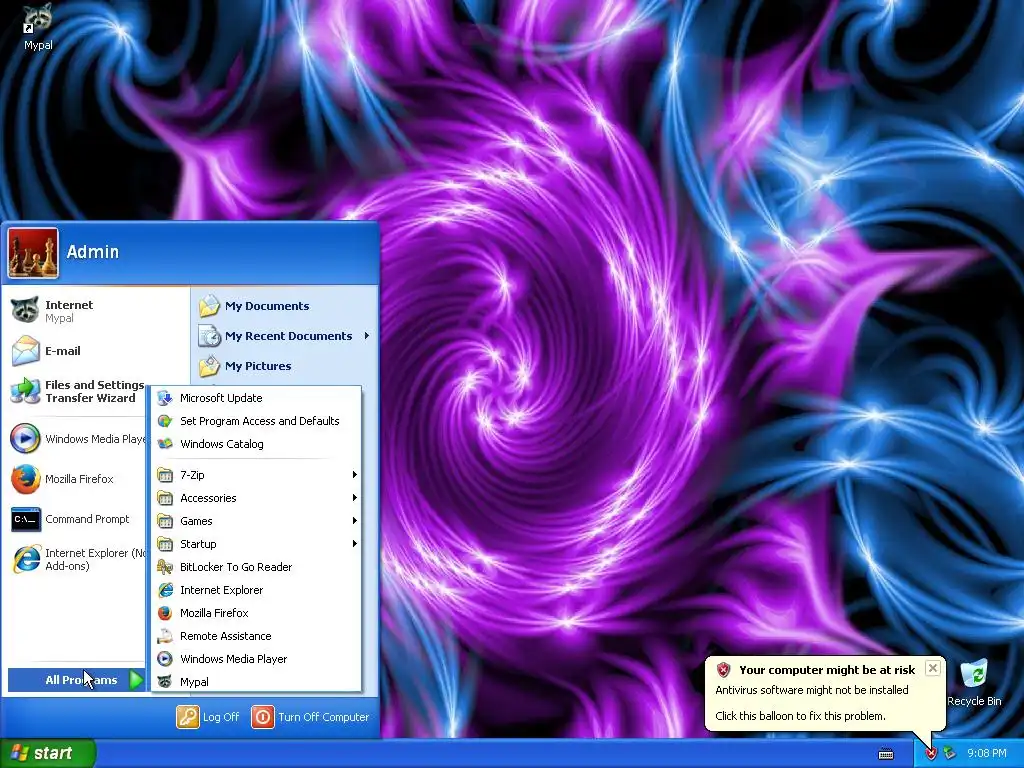This screenshot has width=1024, height=768.
Task: Click the Log Off button
Action: click(x=208, y=717)
